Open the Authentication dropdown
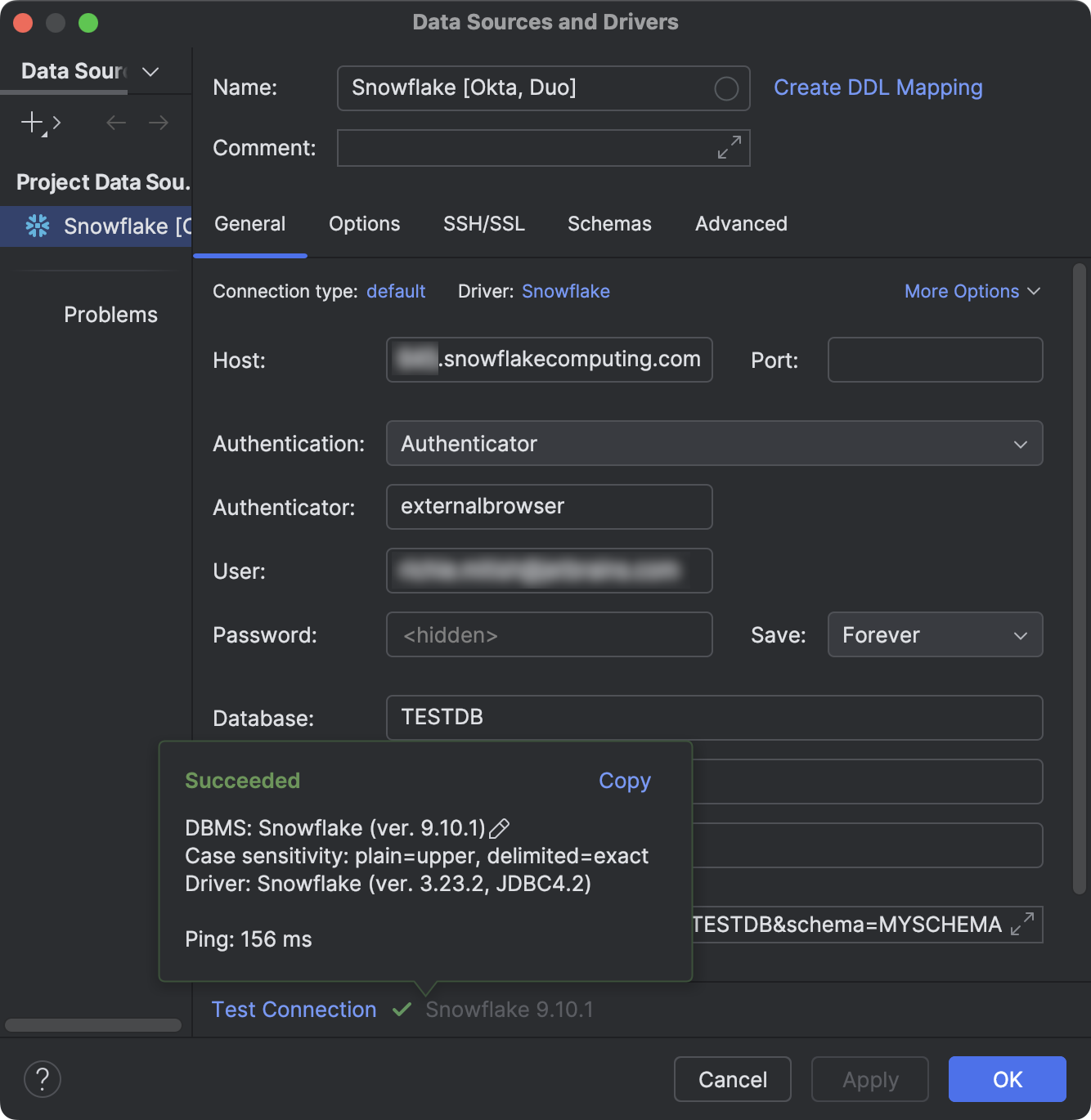1091x1120 pixels. point(1019,444)
